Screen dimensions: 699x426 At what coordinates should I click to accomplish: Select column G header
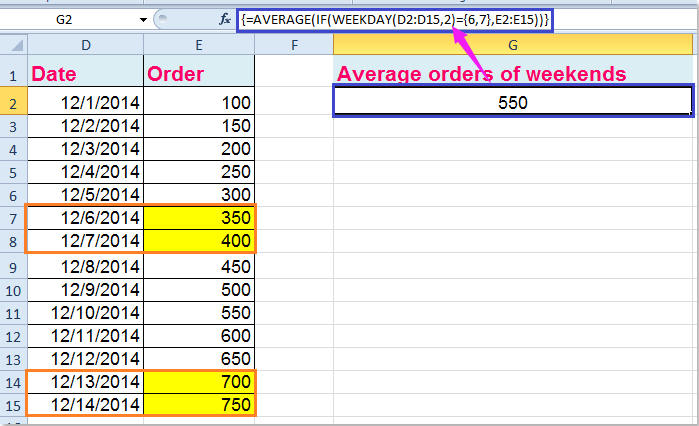click(512, 44)
